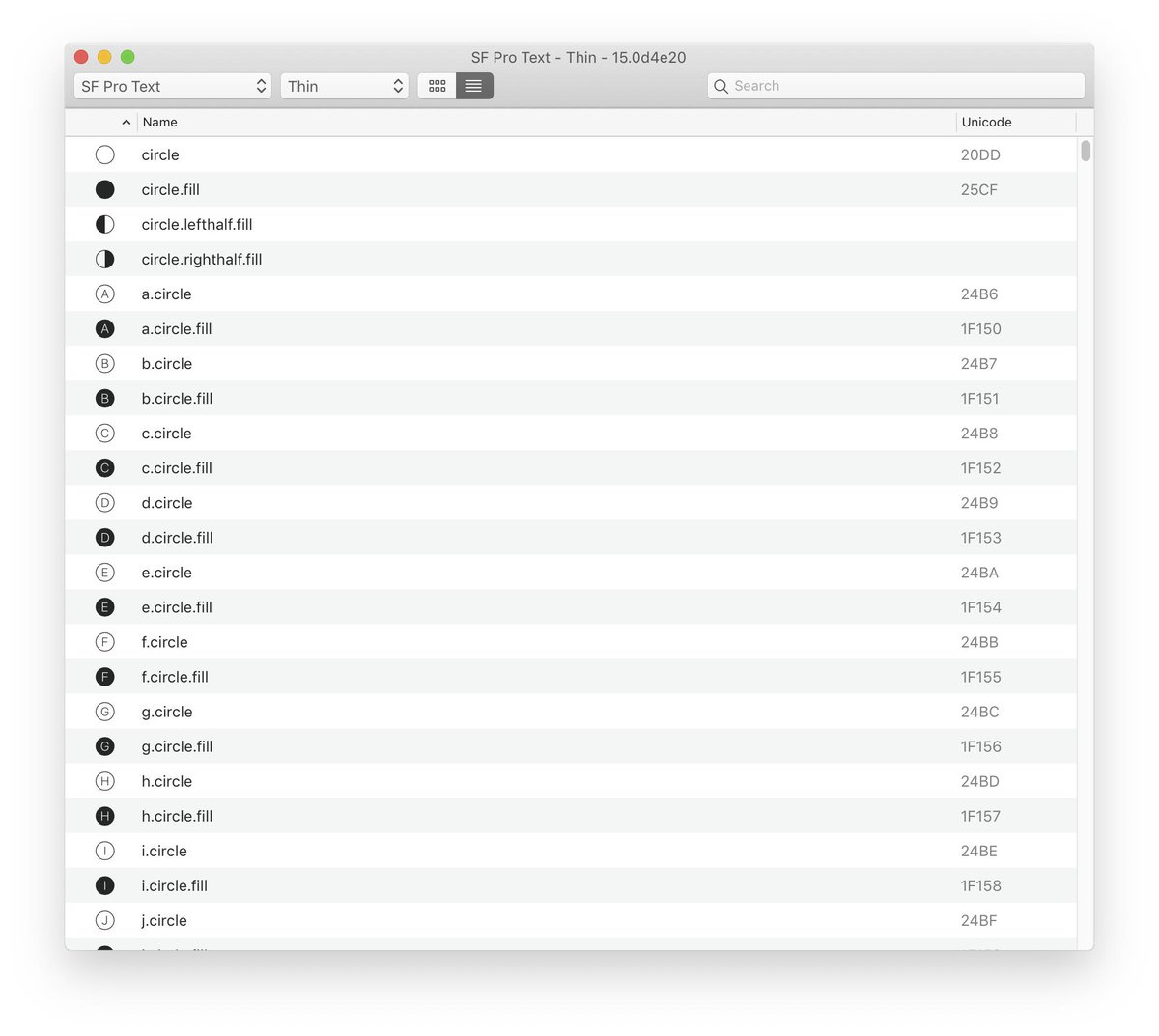Sort by the Name column header
Viewport: 1159px width, 1036px height.
(x=160, y=122)
